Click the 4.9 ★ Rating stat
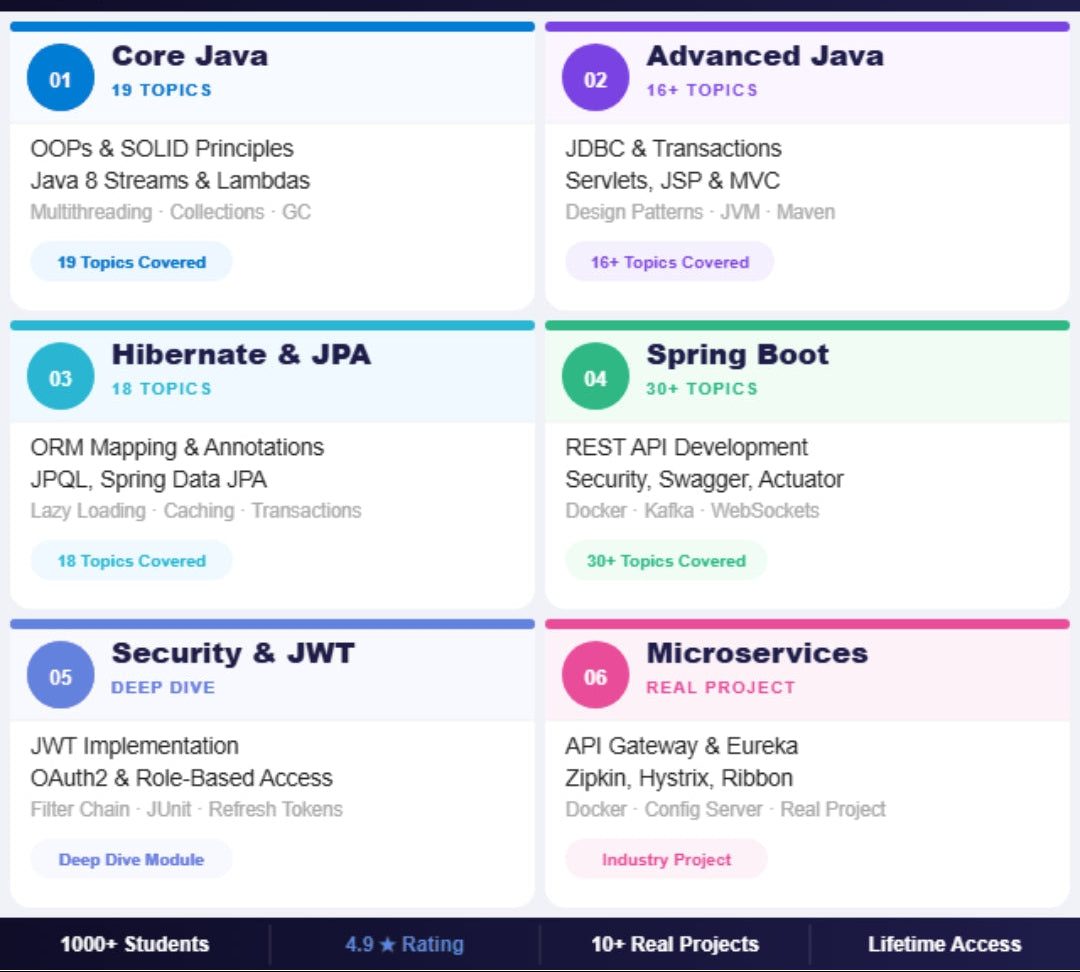The height and width of the screenshot is (972, 1080). [405, 944]
